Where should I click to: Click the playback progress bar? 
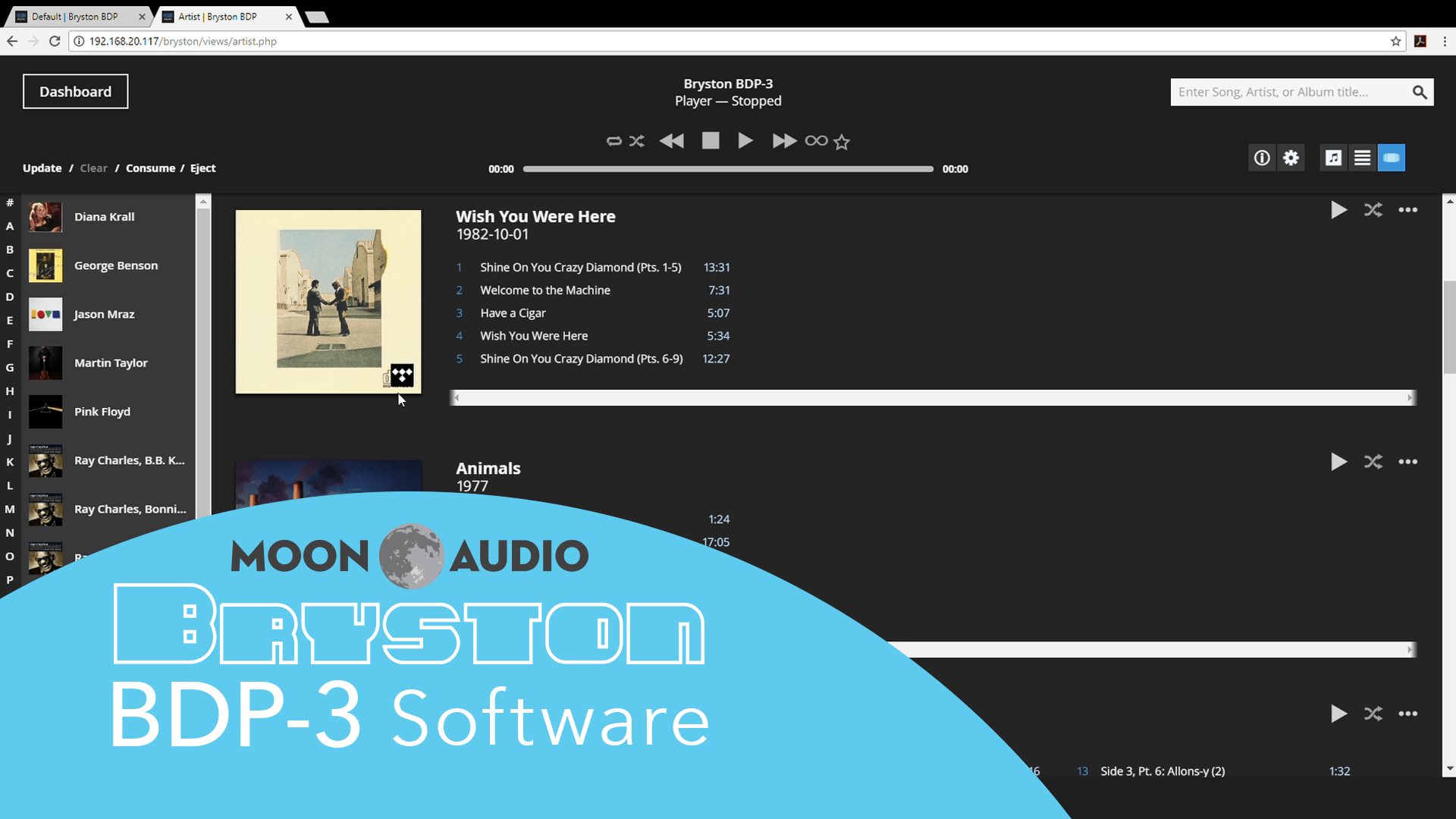click(728, 169)
